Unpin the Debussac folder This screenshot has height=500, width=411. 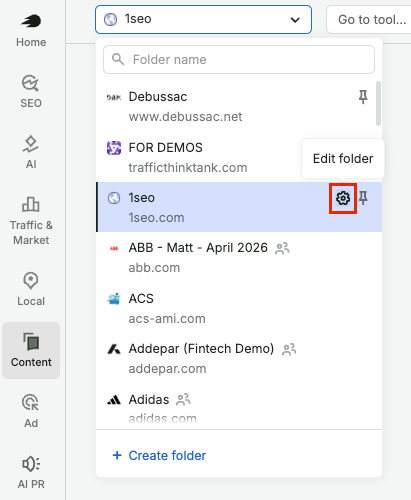pos(363,97)
